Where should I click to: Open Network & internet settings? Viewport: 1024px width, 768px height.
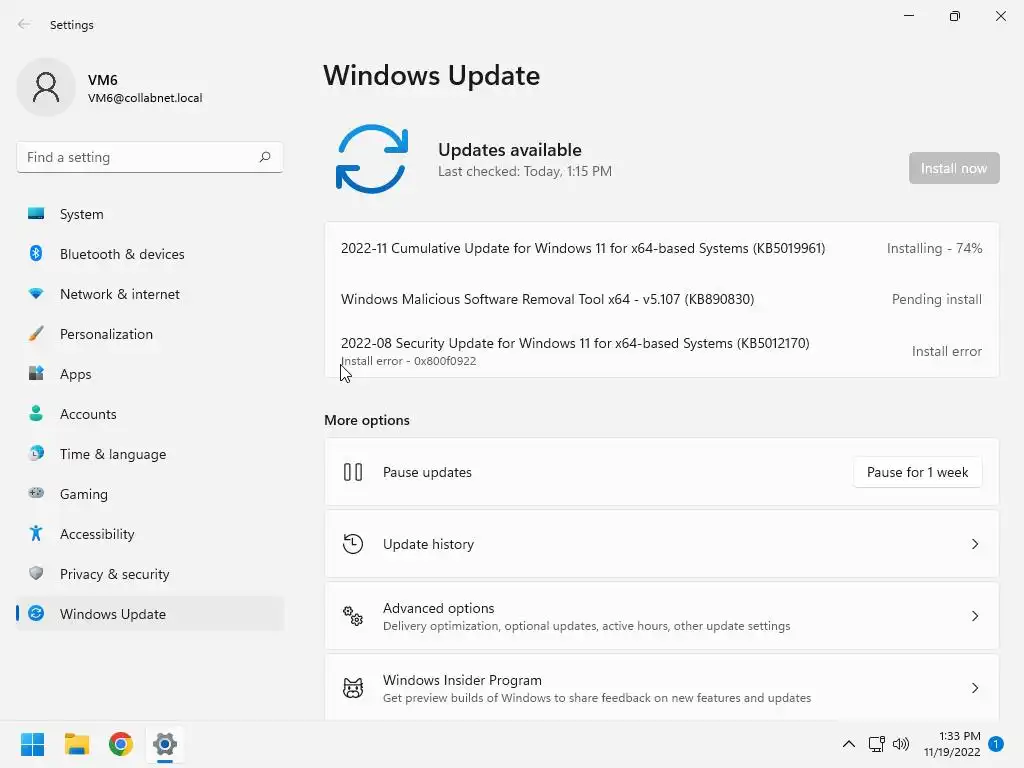(150, 294)
